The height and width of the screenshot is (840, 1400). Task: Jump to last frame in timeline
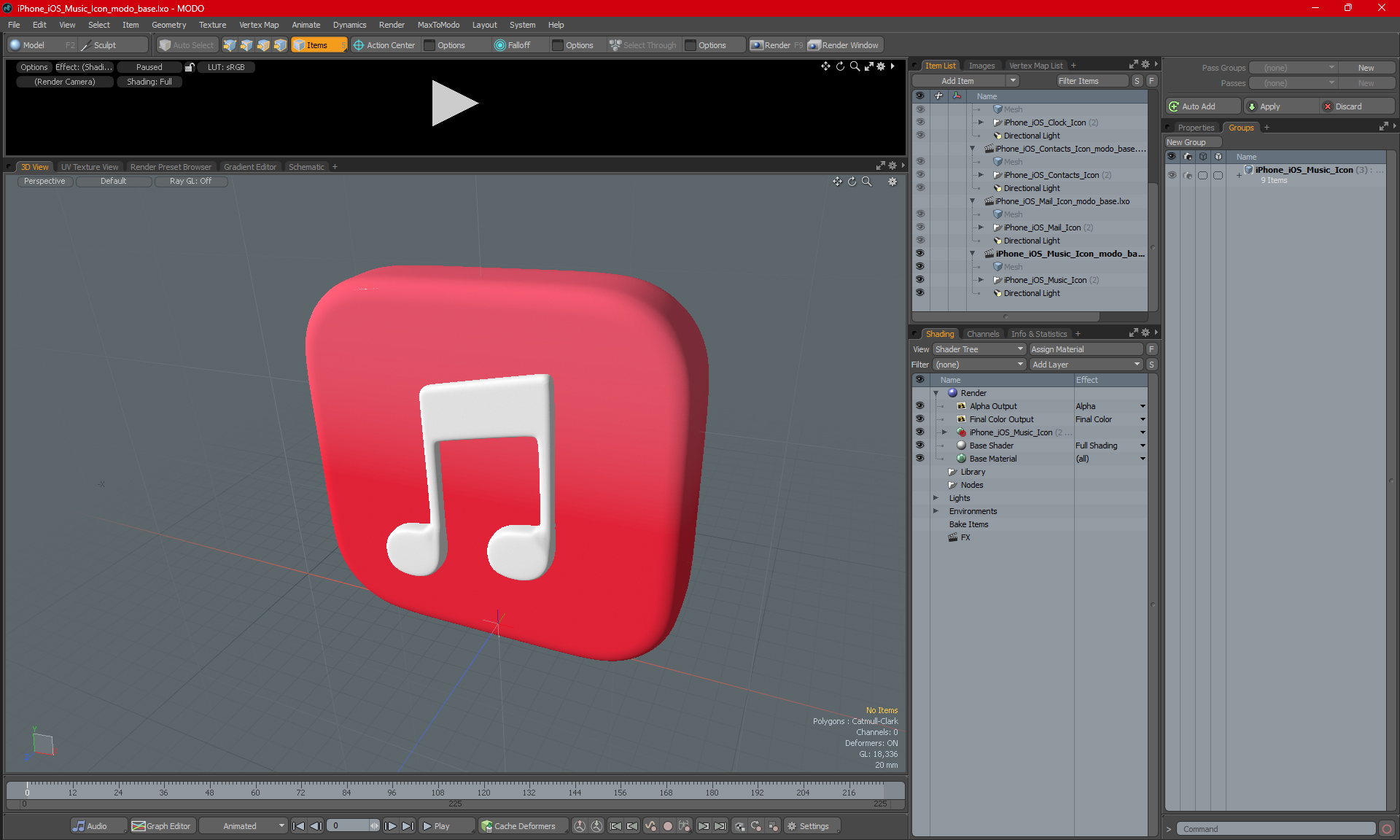[408, 826]
